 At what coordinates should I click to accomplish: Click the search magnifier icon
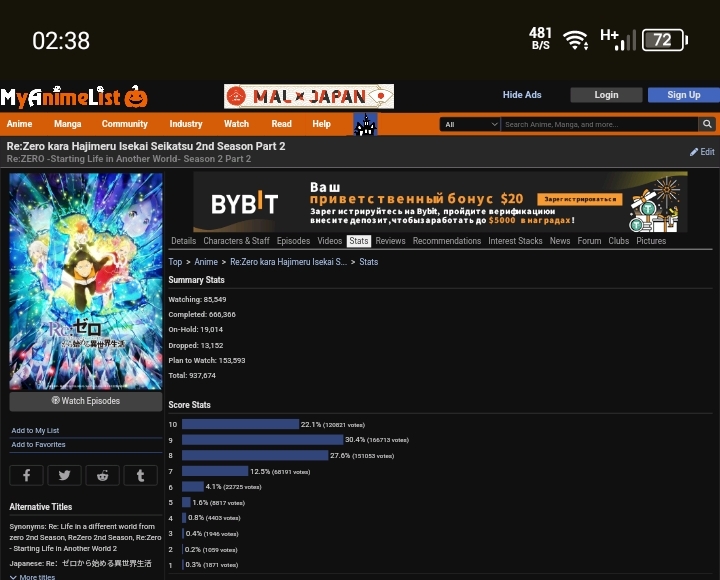707,124
